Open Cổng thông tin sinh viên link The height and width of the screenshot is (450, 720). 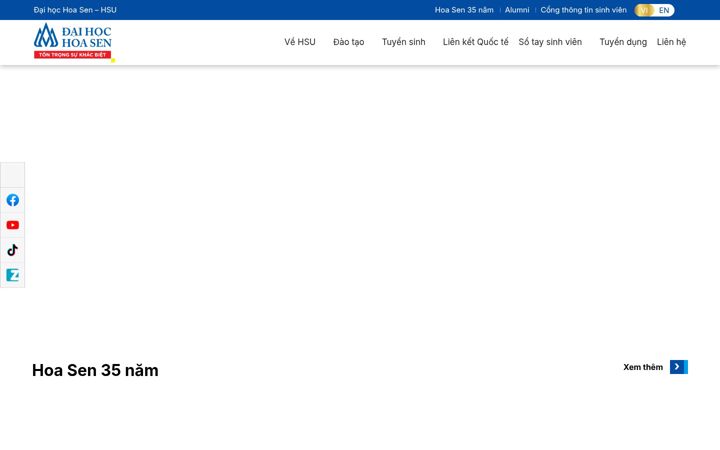click(x=583, y=10)
